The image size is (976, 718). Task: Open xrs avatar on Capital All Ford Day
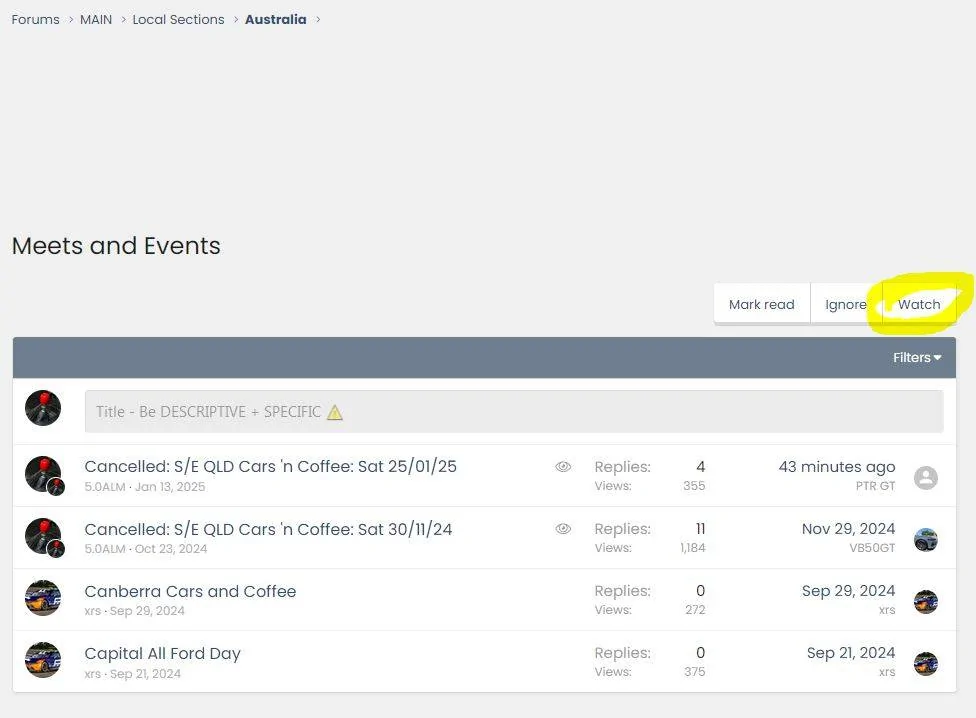tap(43, 660)
